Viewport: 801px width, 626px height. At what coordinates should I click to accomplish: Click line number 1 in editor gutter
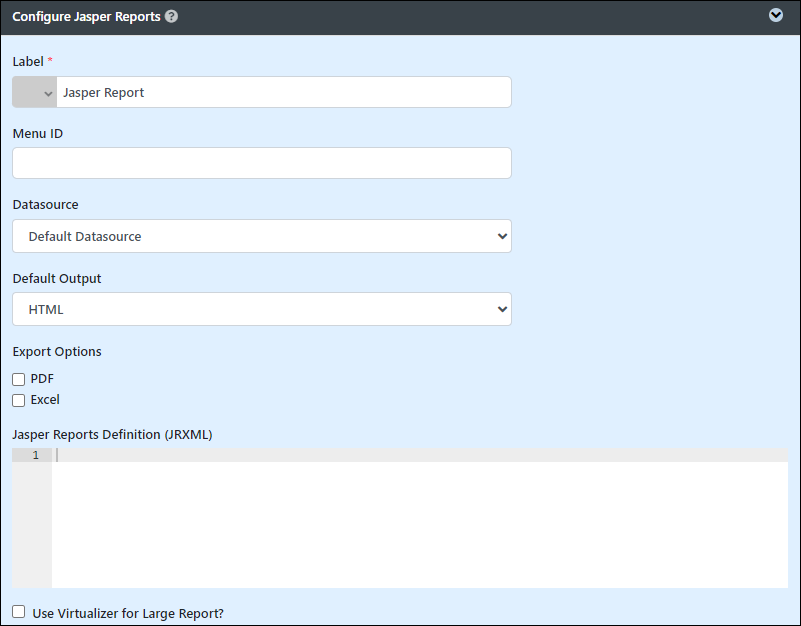(x=35, y=455)
